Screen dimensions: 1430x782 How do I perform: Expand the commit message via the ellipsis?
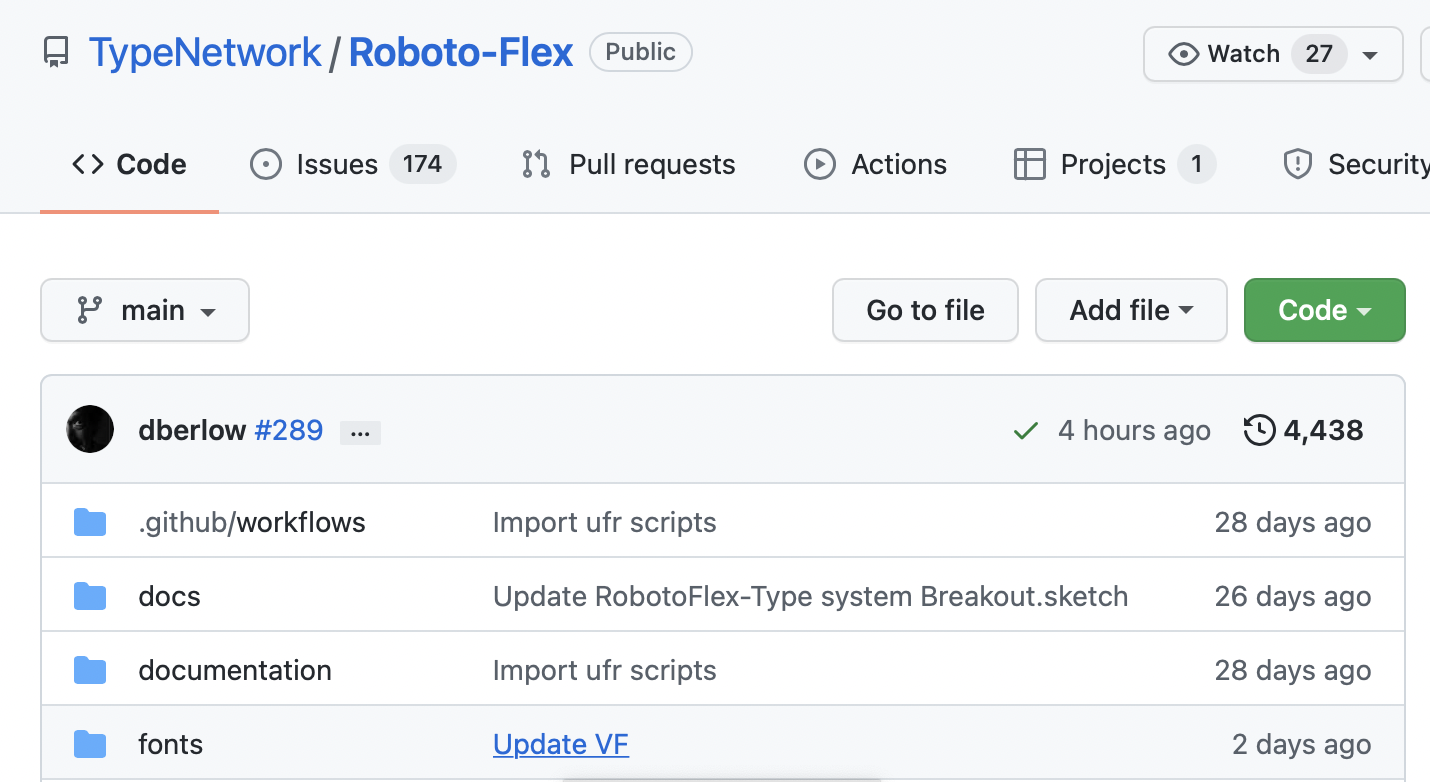pos(360,432)
